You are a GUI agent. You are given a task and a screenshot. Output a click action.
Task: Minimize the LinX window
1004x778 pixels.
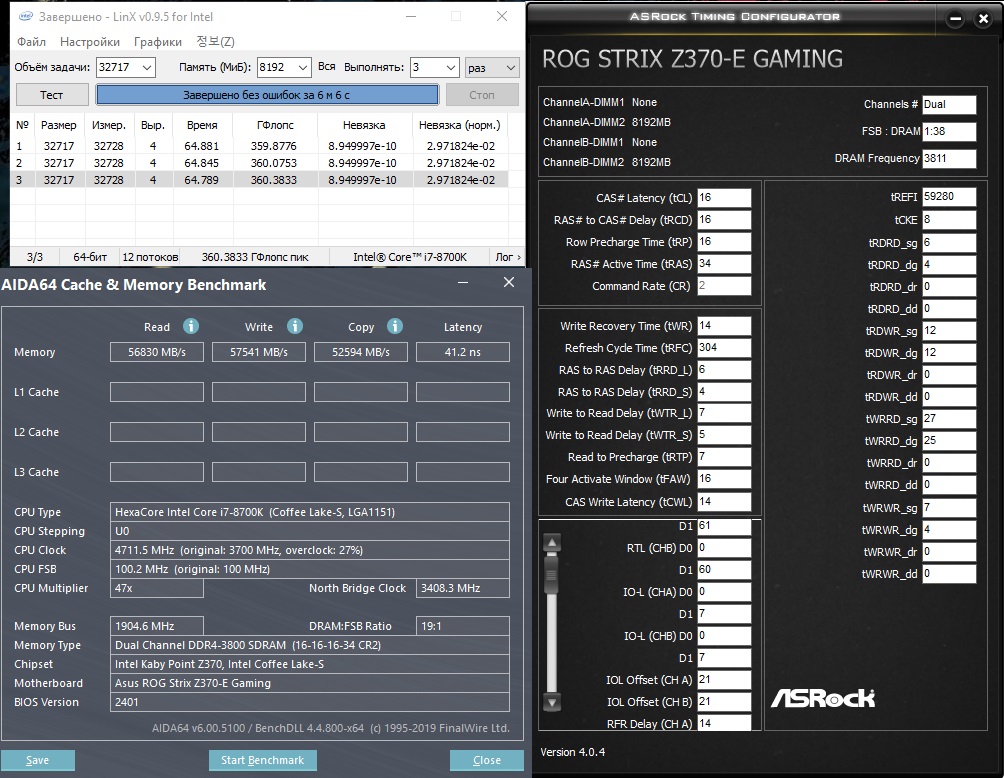(411, 17)
